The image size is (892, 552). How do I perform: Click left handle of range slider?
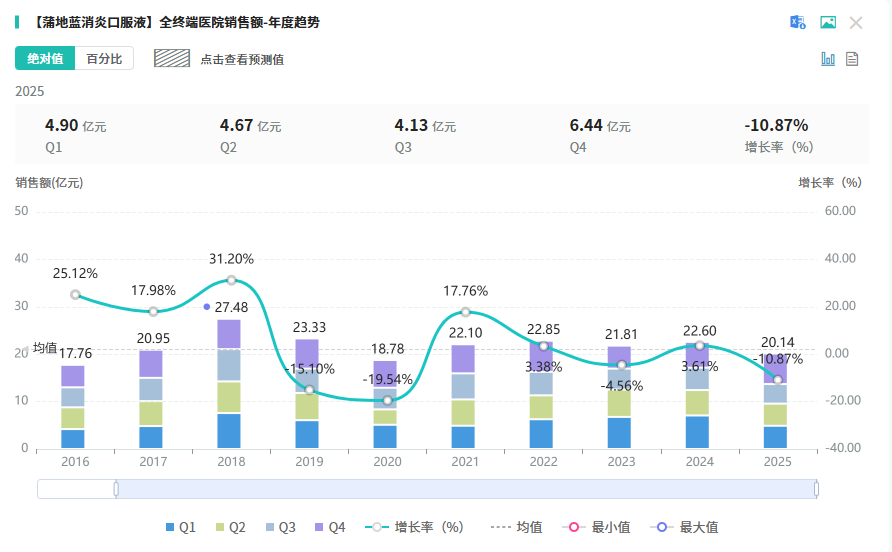[116, 489]
